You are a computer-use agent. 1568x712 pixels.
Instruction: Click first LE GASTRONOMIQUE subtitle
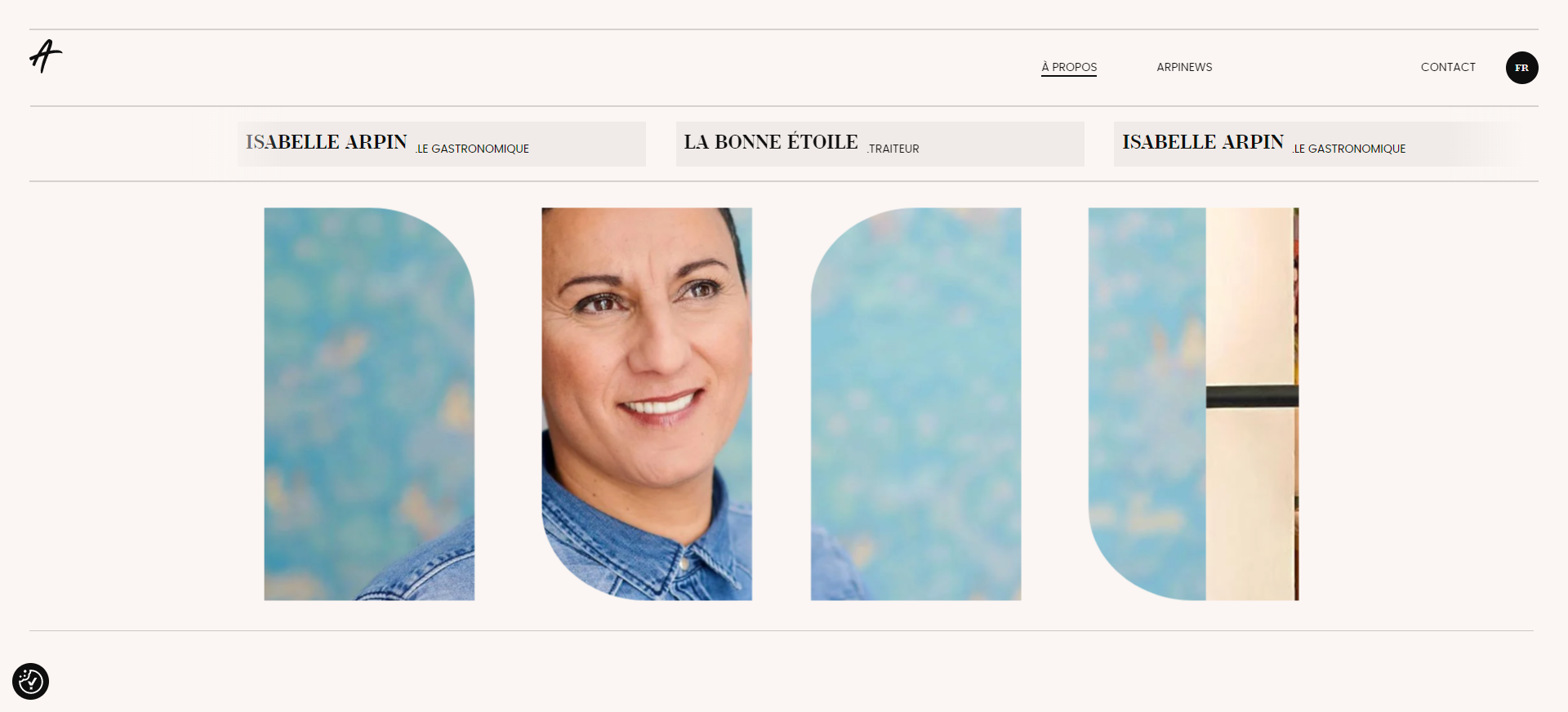(x=473, y=149)
